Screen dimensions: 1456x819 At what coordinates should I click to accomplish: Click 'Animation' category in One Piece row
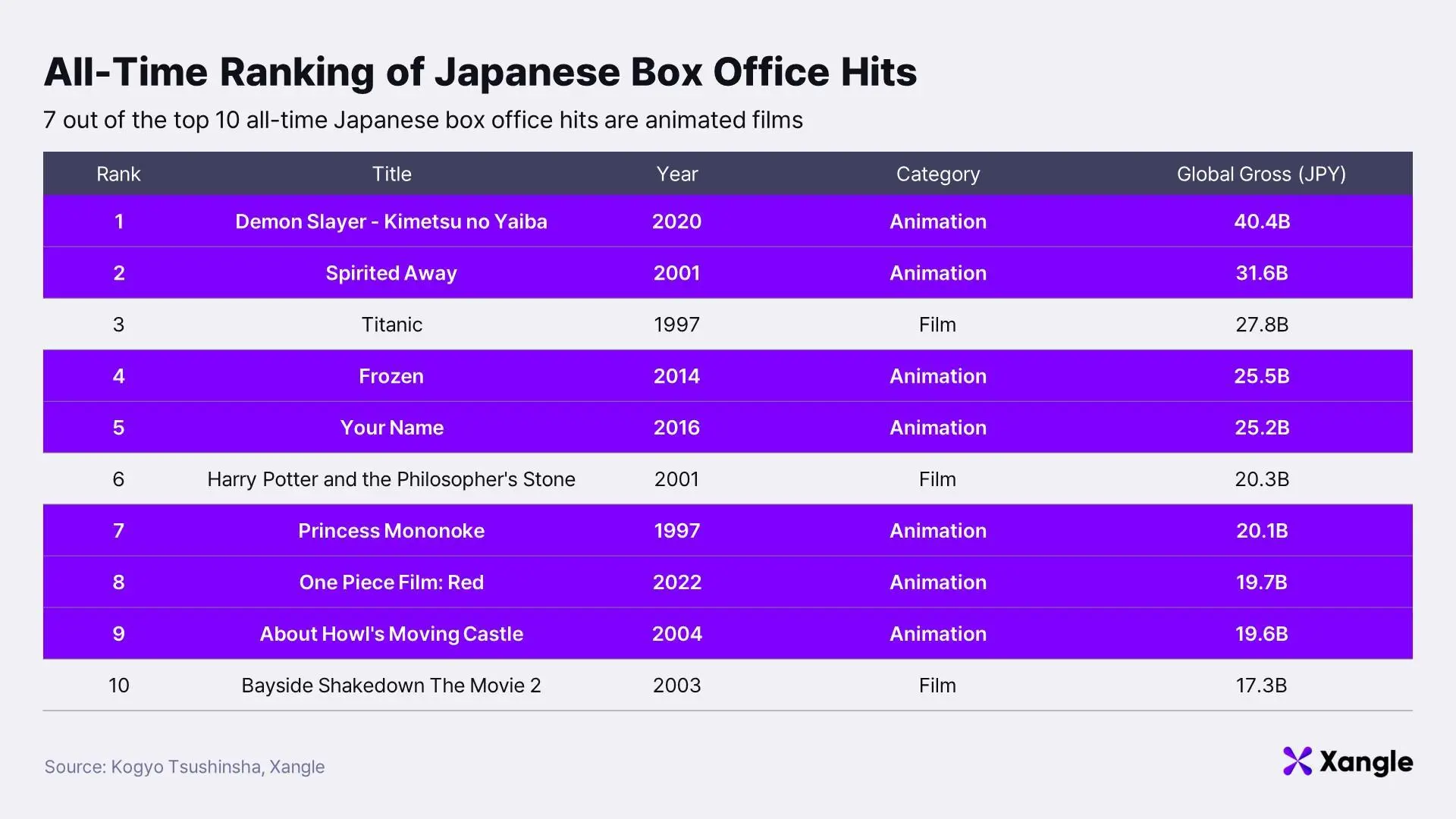pyautogui.click(x=938, y=582)
